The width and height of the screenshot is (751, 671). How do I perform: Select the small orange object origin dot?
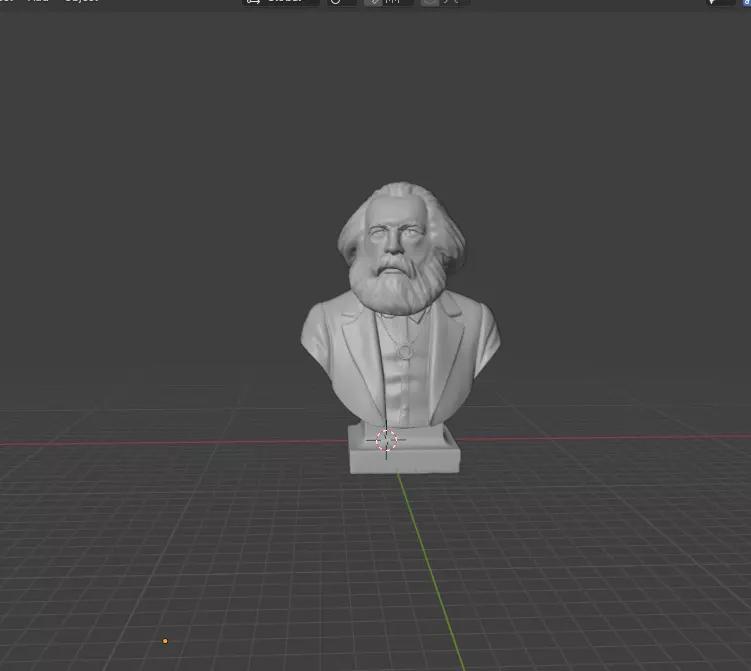(165, 641)
